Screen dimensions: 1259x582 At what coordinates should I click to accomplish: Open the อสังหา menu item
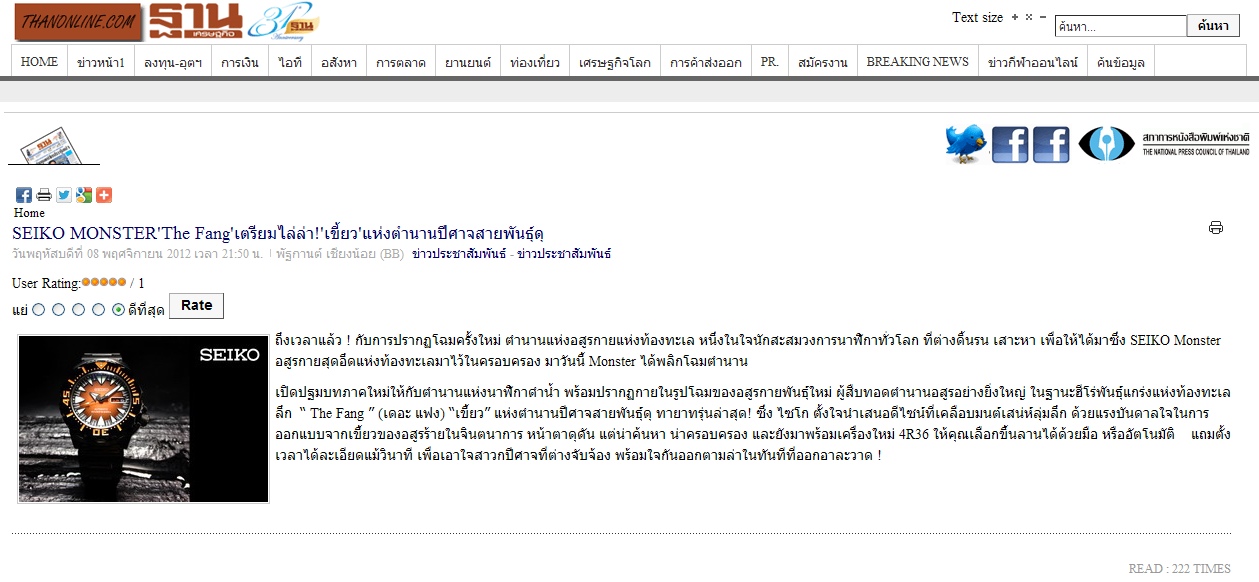tap(339, 61)
